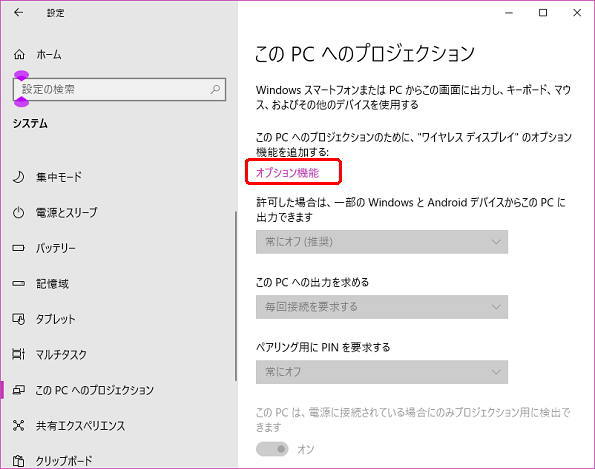Click the 共有エクスペリエンス icon

(x=19, y=425)
